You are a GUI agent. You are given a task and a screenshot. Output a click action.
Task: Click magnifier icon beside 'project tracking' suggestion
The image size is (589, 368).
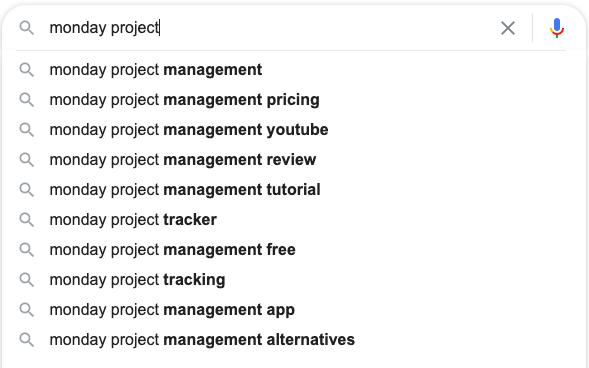coord(27,280)
